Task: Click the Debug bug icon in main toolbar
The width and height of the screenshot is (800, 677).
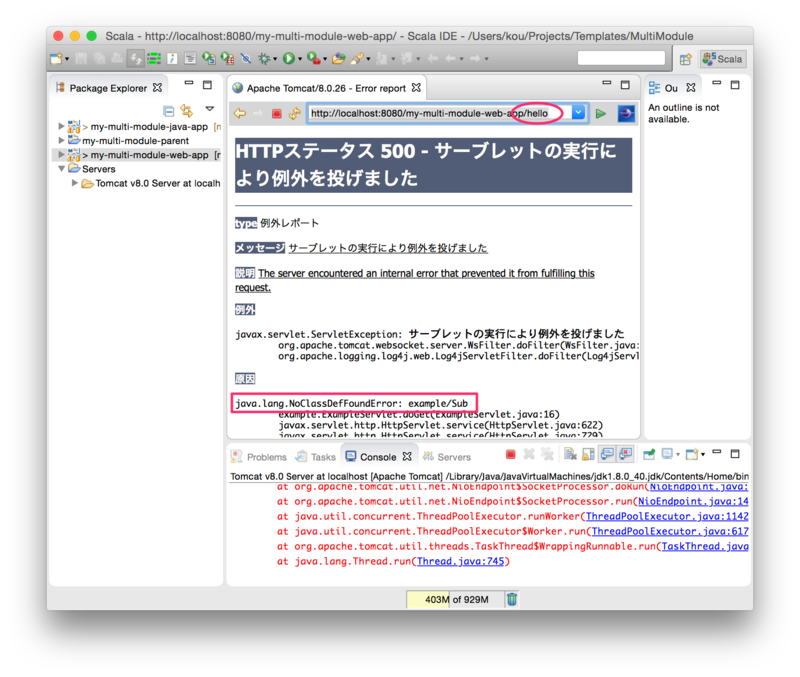Action: (x=264, y=59)
